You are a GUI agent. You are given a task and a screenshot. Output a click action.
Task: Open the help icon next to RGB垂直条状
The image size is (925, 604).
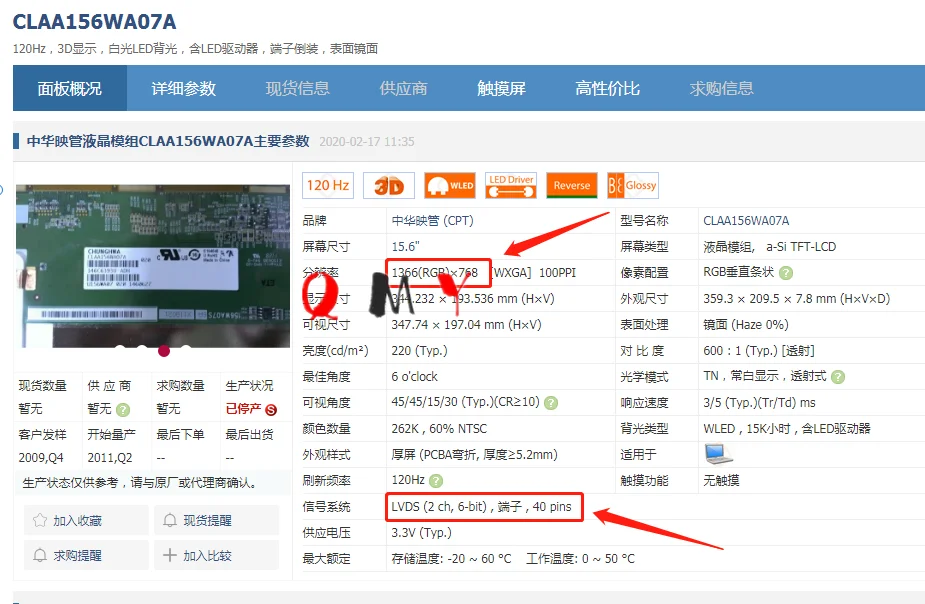tap(786, 273)
